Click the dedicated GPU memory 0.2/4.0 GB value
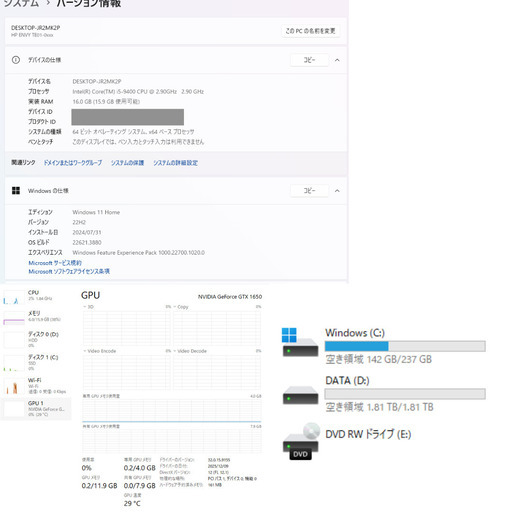 pyautogui.click(x=140, y=468)
